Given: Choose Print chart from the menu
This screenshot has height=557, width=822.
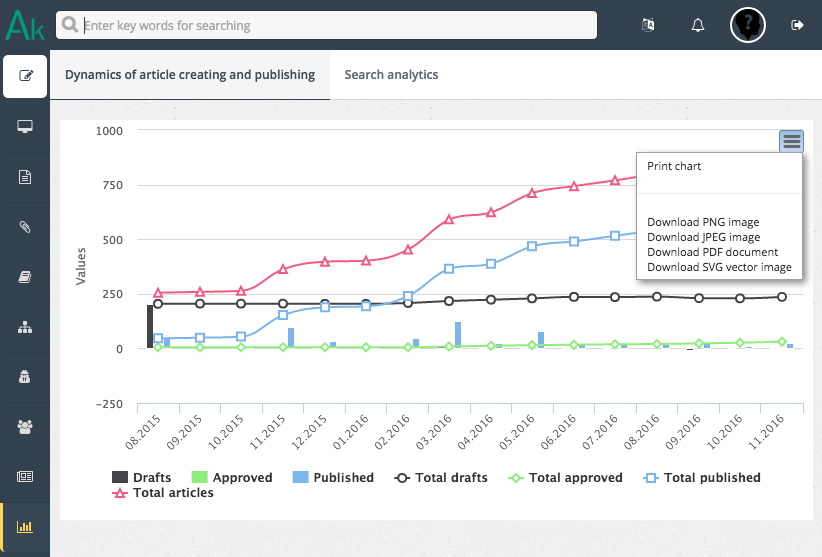Looking at the screenshot, I should (x=674, y=166).
